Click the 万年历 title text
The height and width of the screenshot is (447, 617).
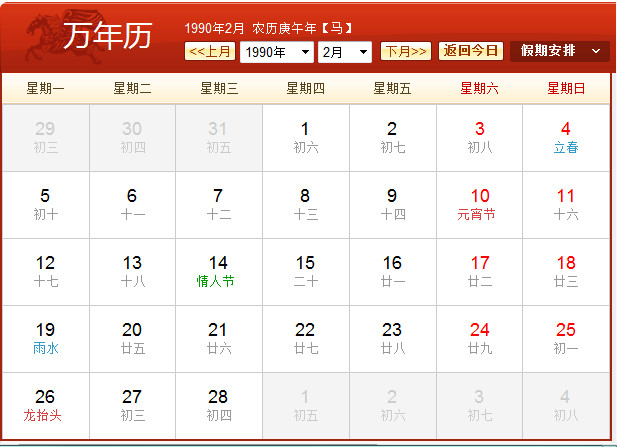[x=107, y=36]
